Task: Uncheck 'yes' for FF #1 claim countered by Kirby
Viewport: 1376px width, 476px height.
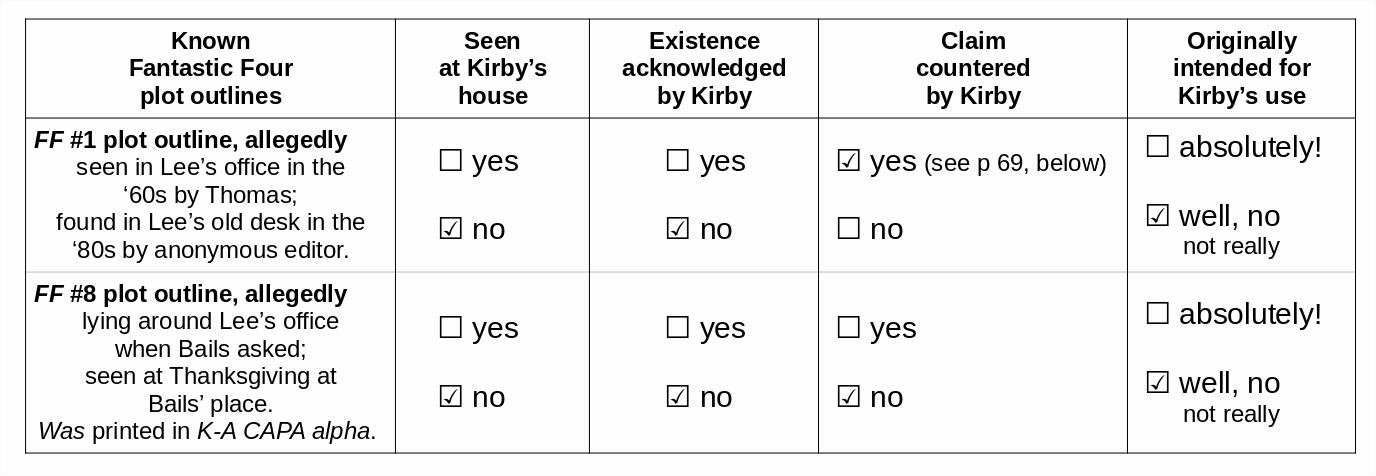Action: [x=848, y=161]
